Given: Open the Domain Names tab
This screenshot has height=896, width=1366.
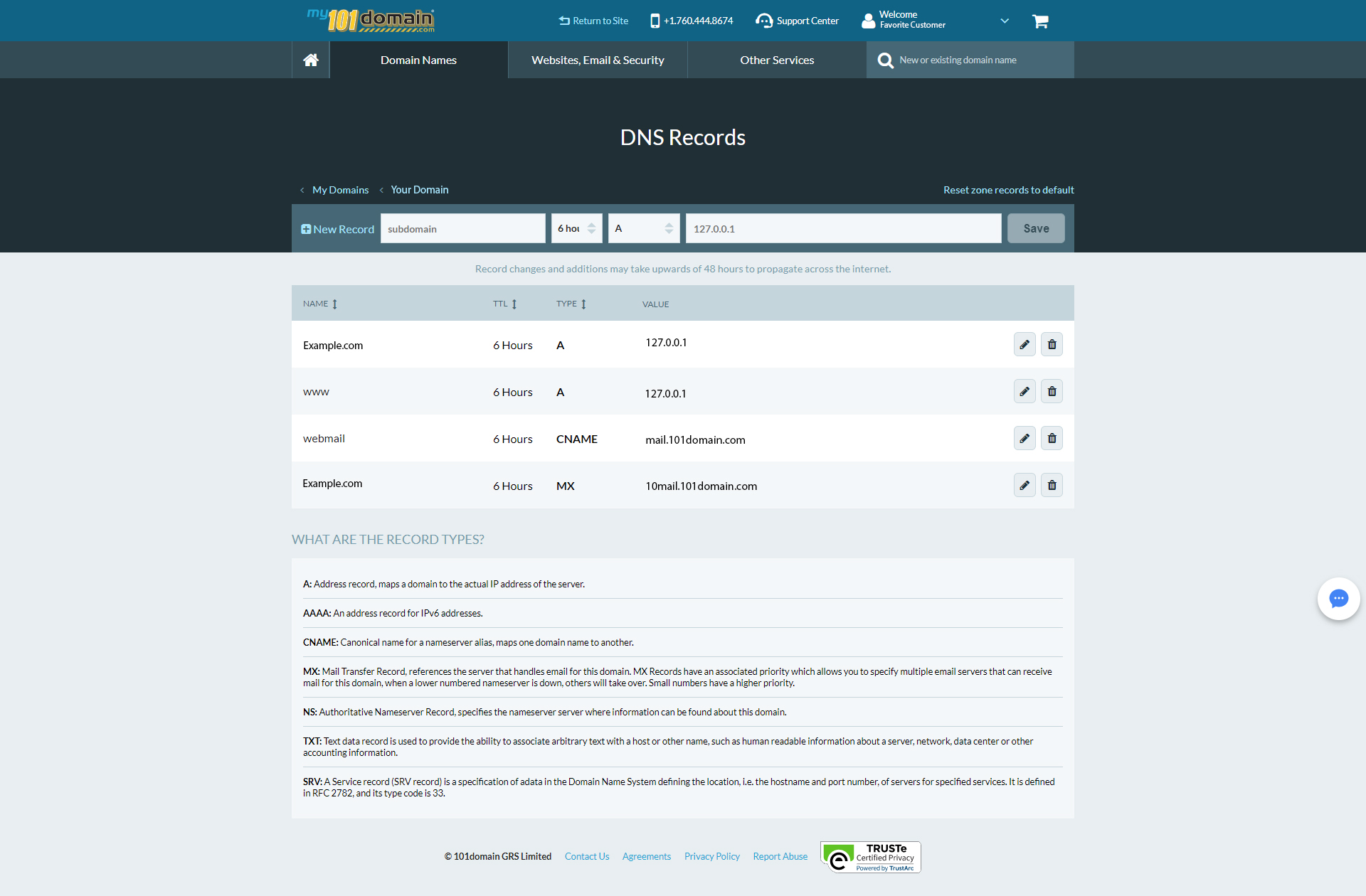Looking at the screenshot, I should [x=418, y=60].
